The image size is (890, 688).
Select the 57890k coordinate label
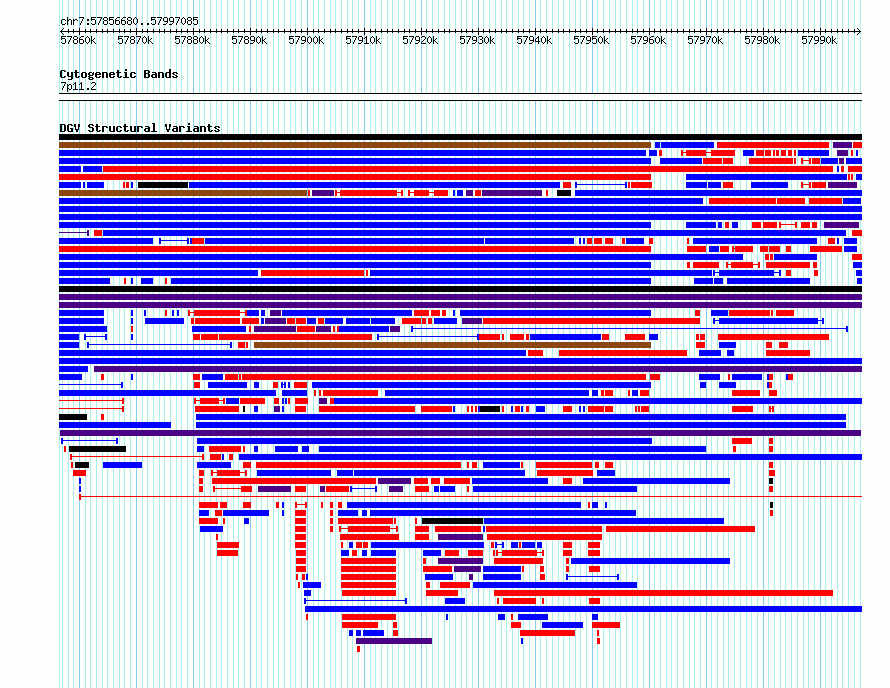[249, 41]
